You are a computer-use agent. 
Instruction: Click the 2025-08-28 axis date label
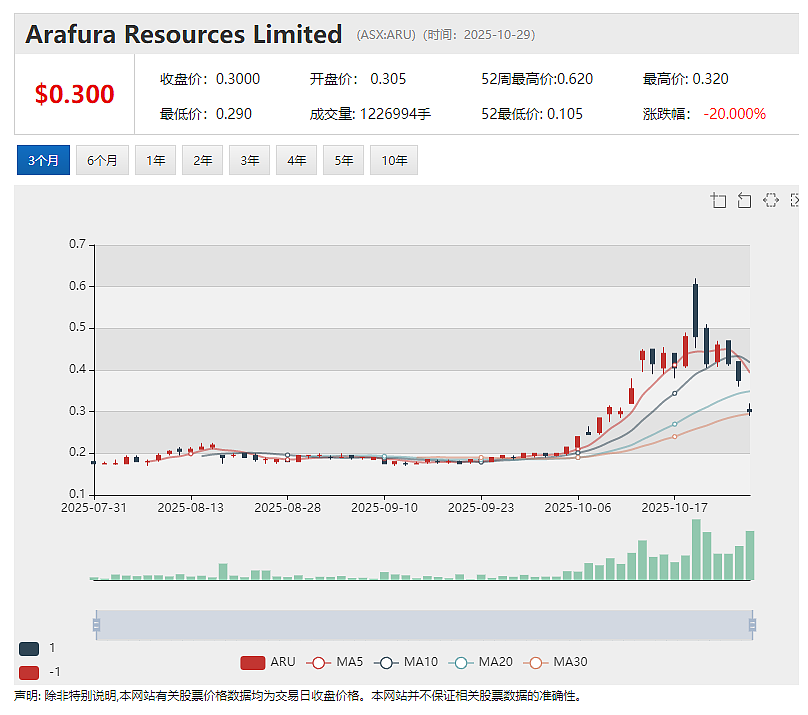(x=288, y=508)
